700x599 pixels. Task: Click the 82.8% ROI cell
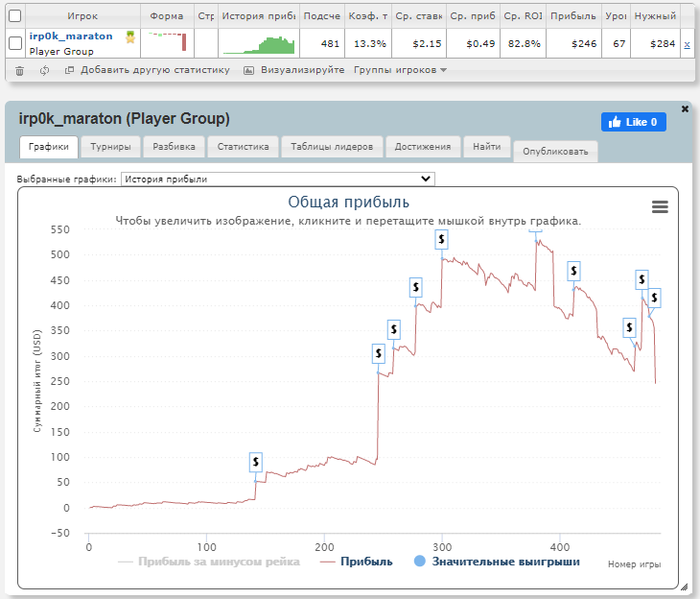click(524, 44)
